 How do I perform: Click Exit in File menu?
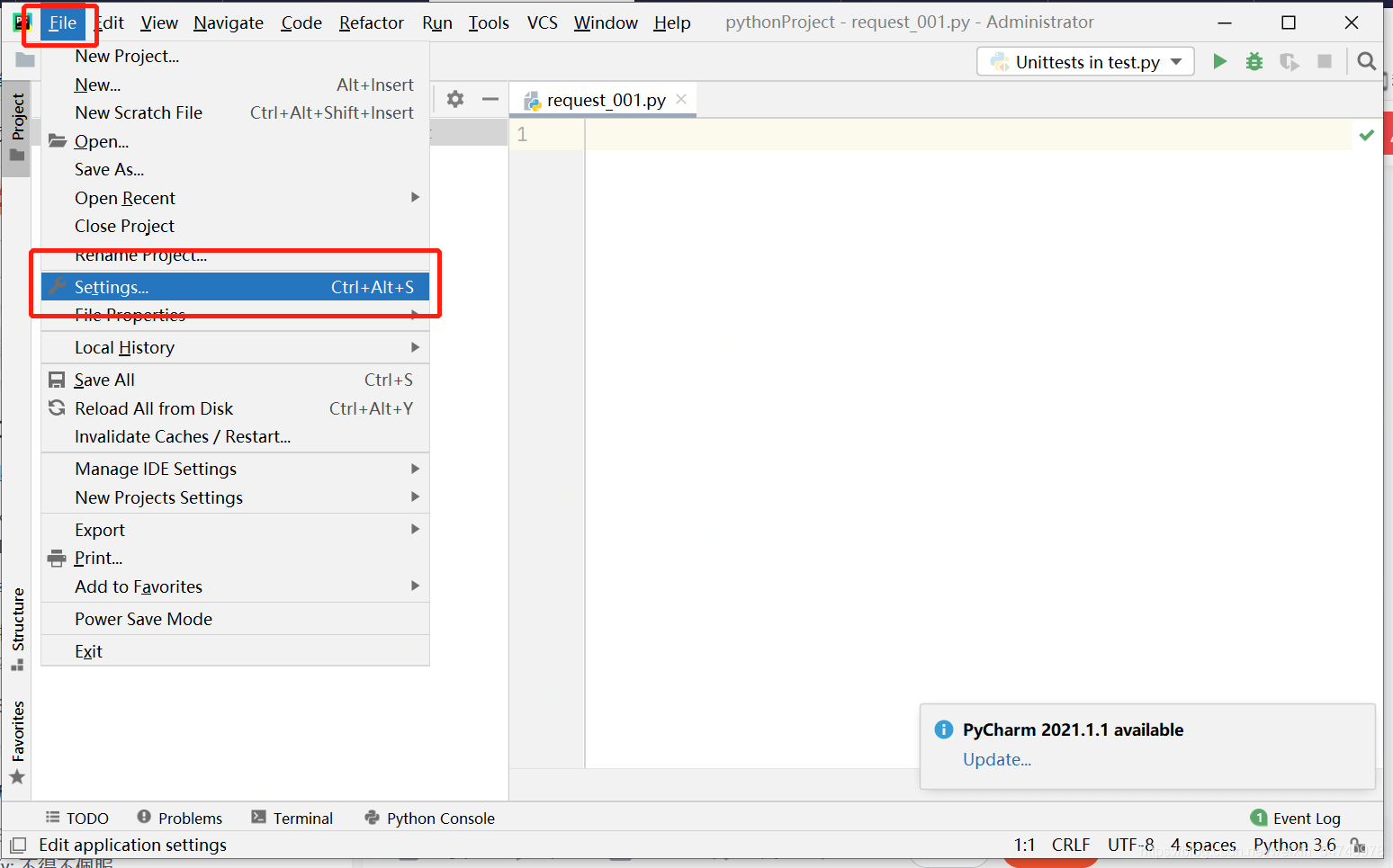pyautogui.click(x=235, y=651)
